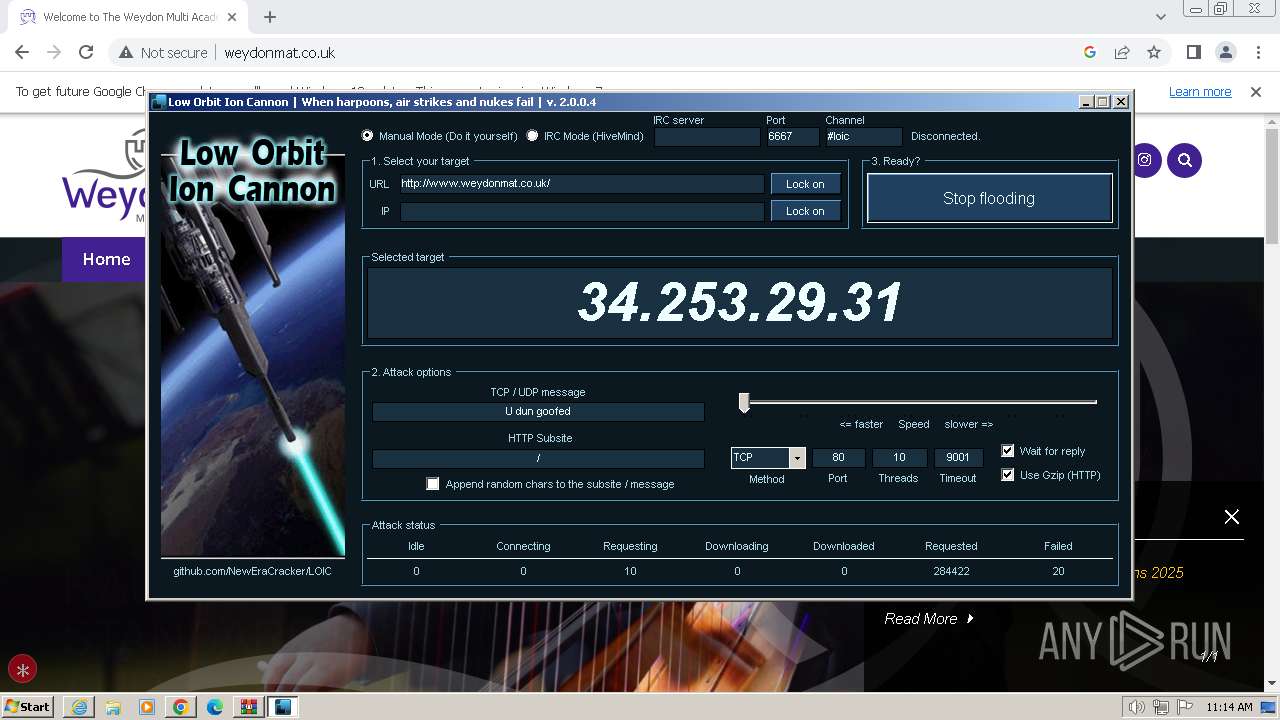Dismiss the Chrome info bar
Image resolution: width=1280 pixels, height=720 pixels.
click(1256, 91)
